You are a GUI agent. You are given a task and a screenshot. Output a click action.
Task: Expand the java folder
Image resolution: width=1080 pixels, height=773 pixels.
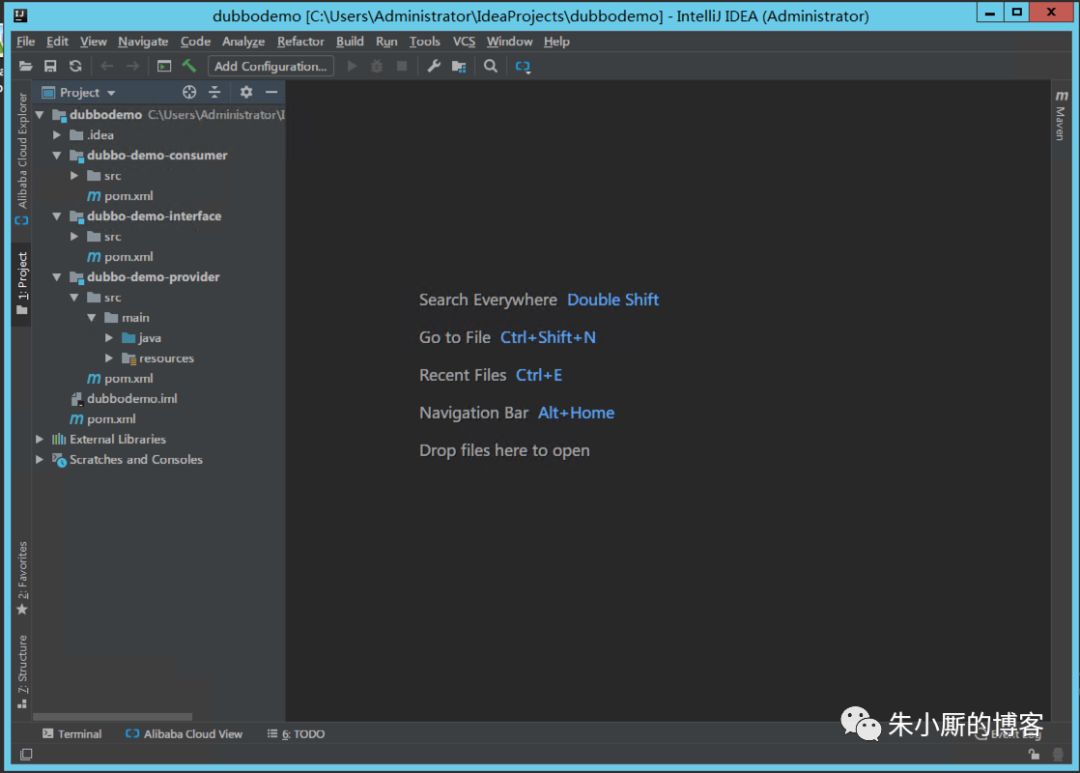pyautogui.click(x=109, y=338)
